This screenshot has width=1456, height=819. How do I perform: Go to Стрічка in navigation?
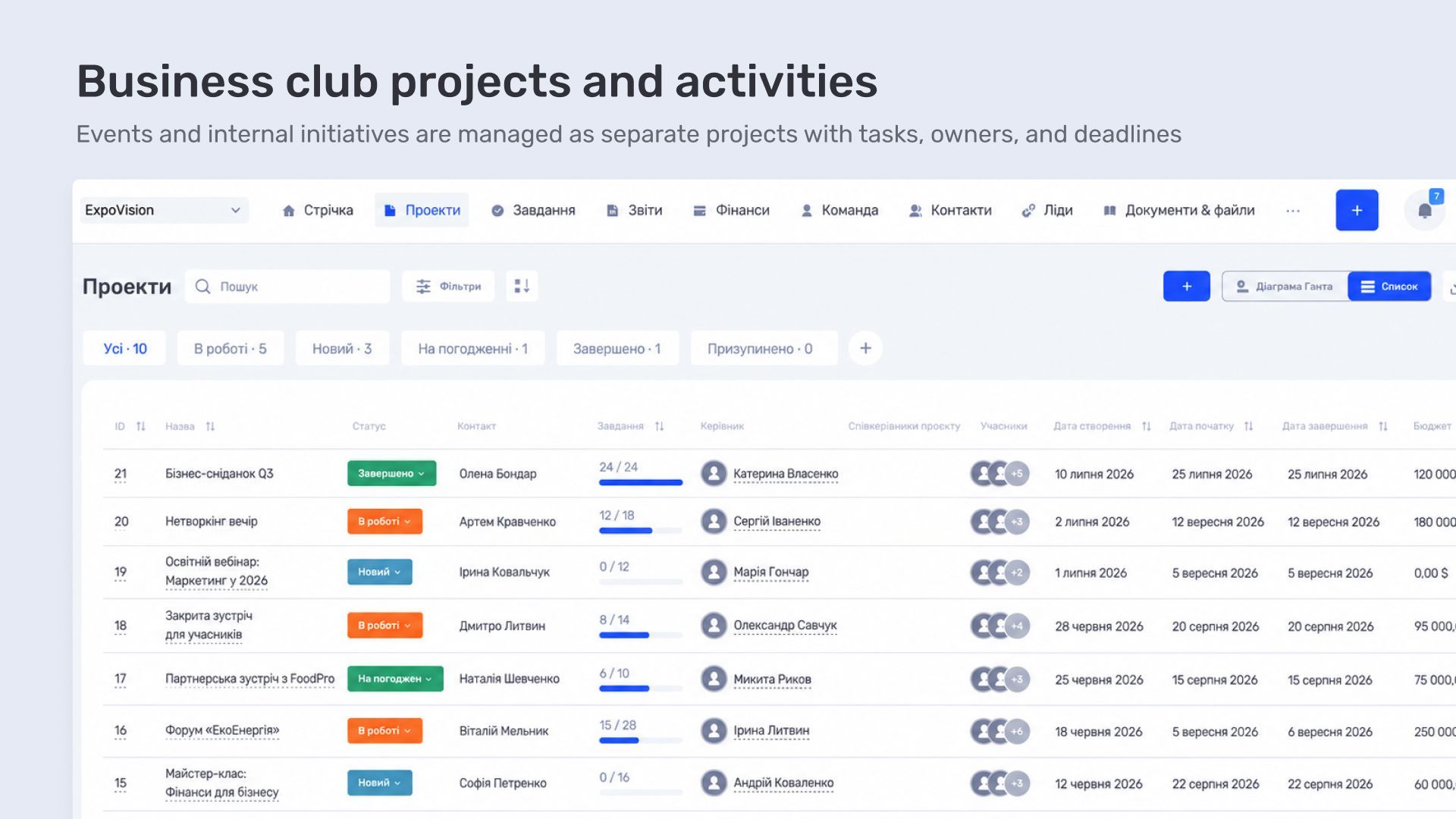pos(318,210)
